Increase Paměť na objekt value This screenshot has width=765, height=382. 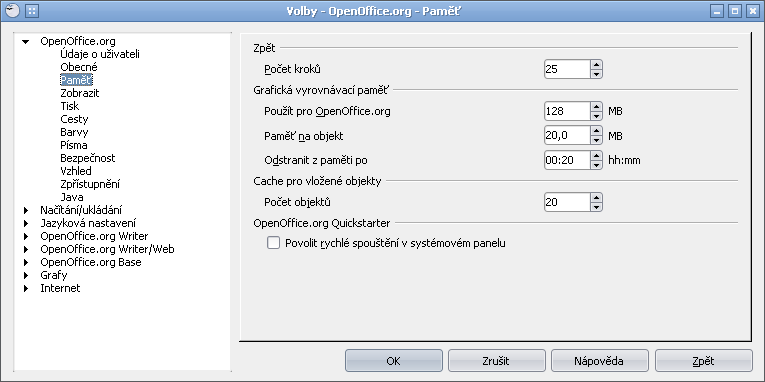[596, 130]
